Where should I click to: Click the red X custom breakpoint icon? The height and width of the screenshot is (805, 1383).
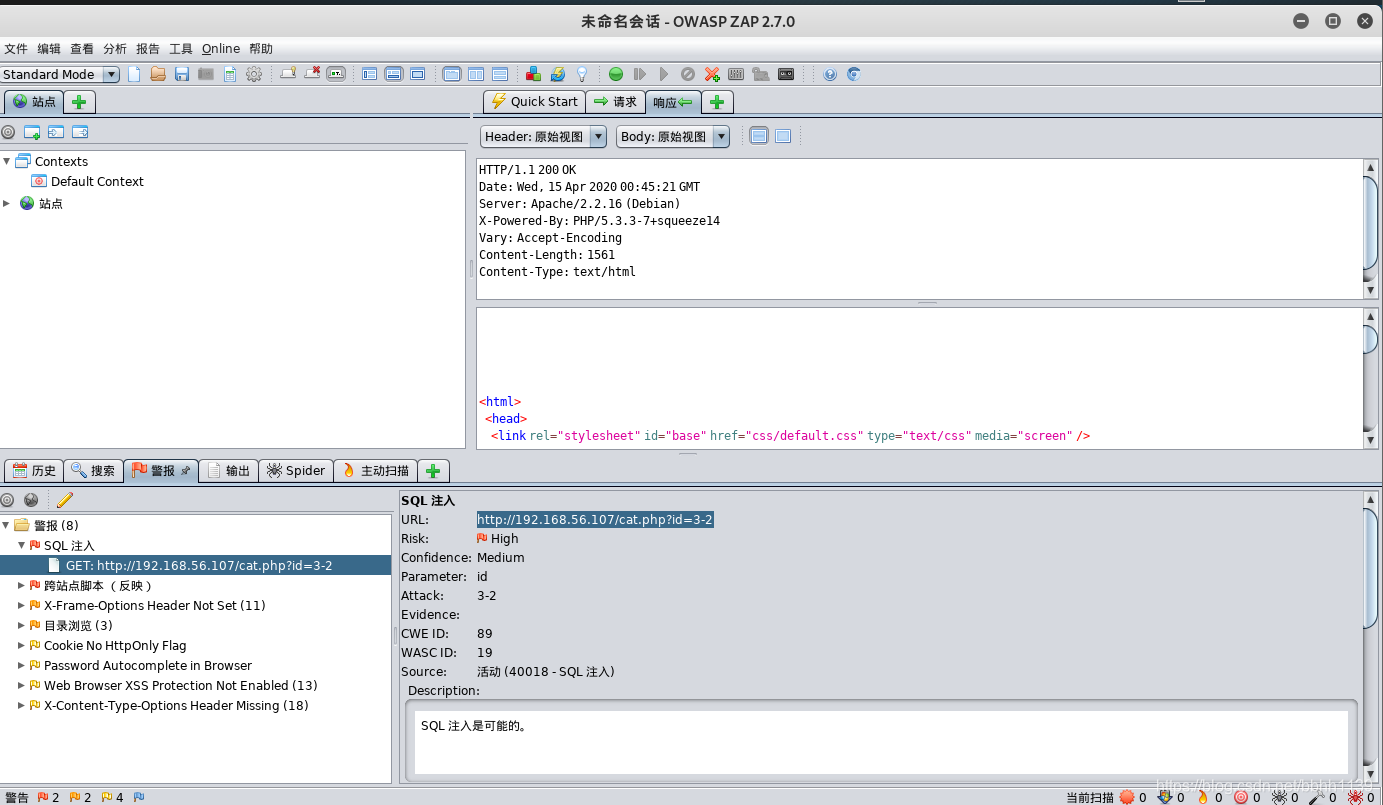point(712,74)
